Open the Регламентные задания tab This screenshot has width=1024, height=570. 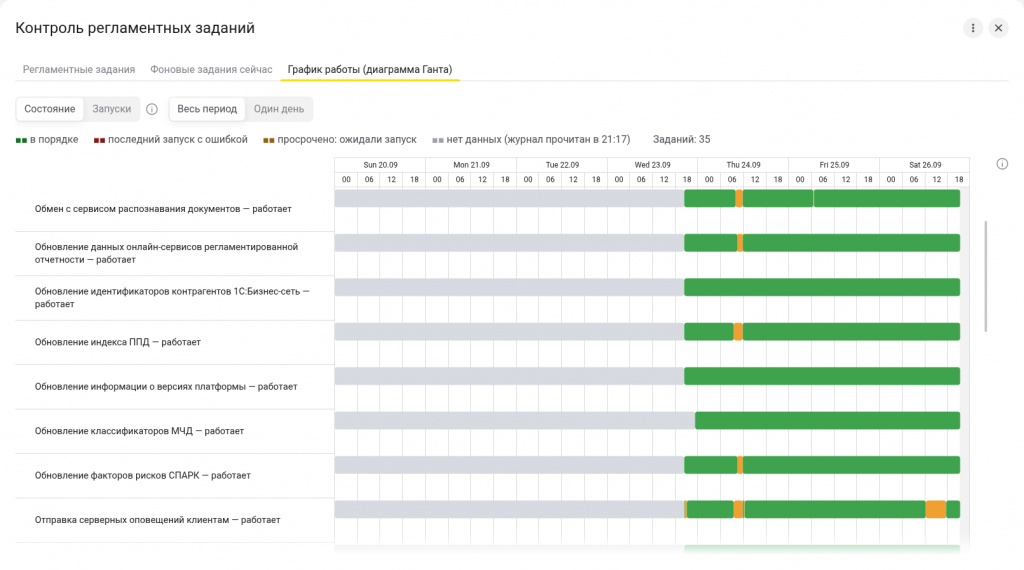point(79,69)
